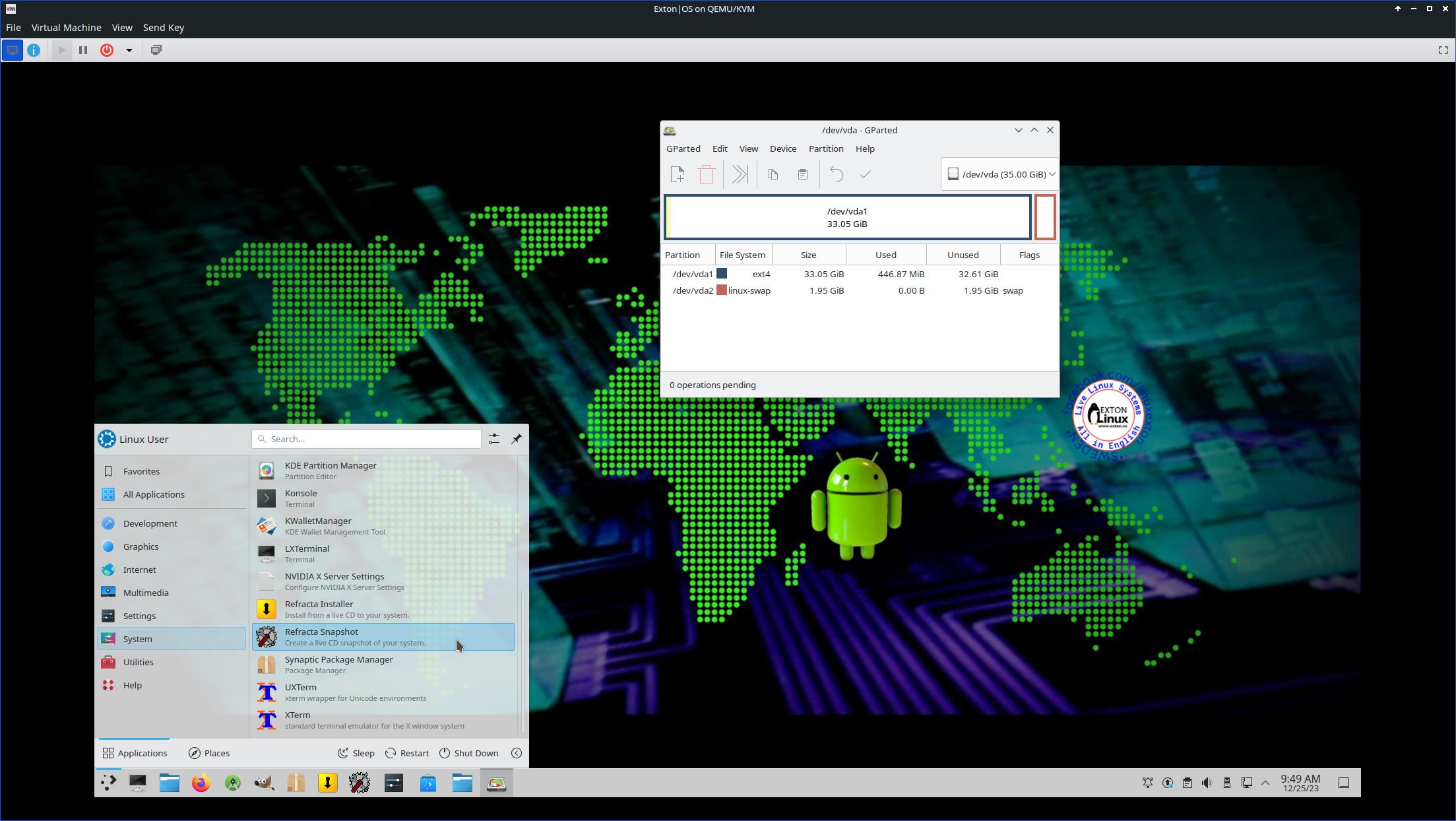Click GParted's delete partition trash icon
Image resolution: width=1456 pixels, height=821 pixels.
click(x=707, y=174)
